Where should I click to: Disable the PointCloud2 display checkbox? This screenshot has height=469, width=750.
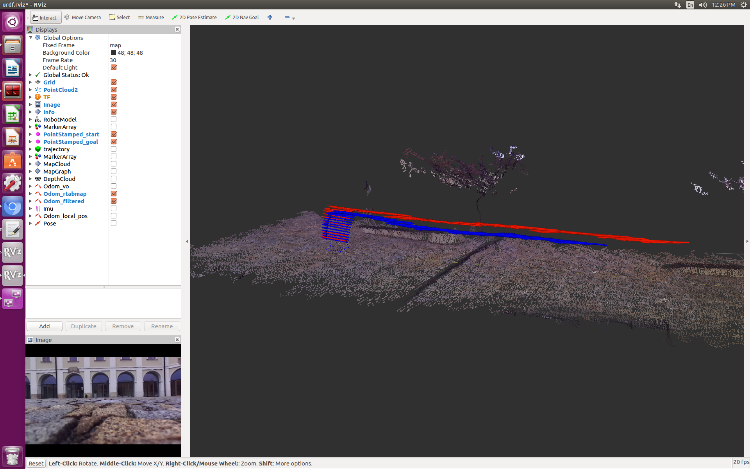(x=114, y=89)
